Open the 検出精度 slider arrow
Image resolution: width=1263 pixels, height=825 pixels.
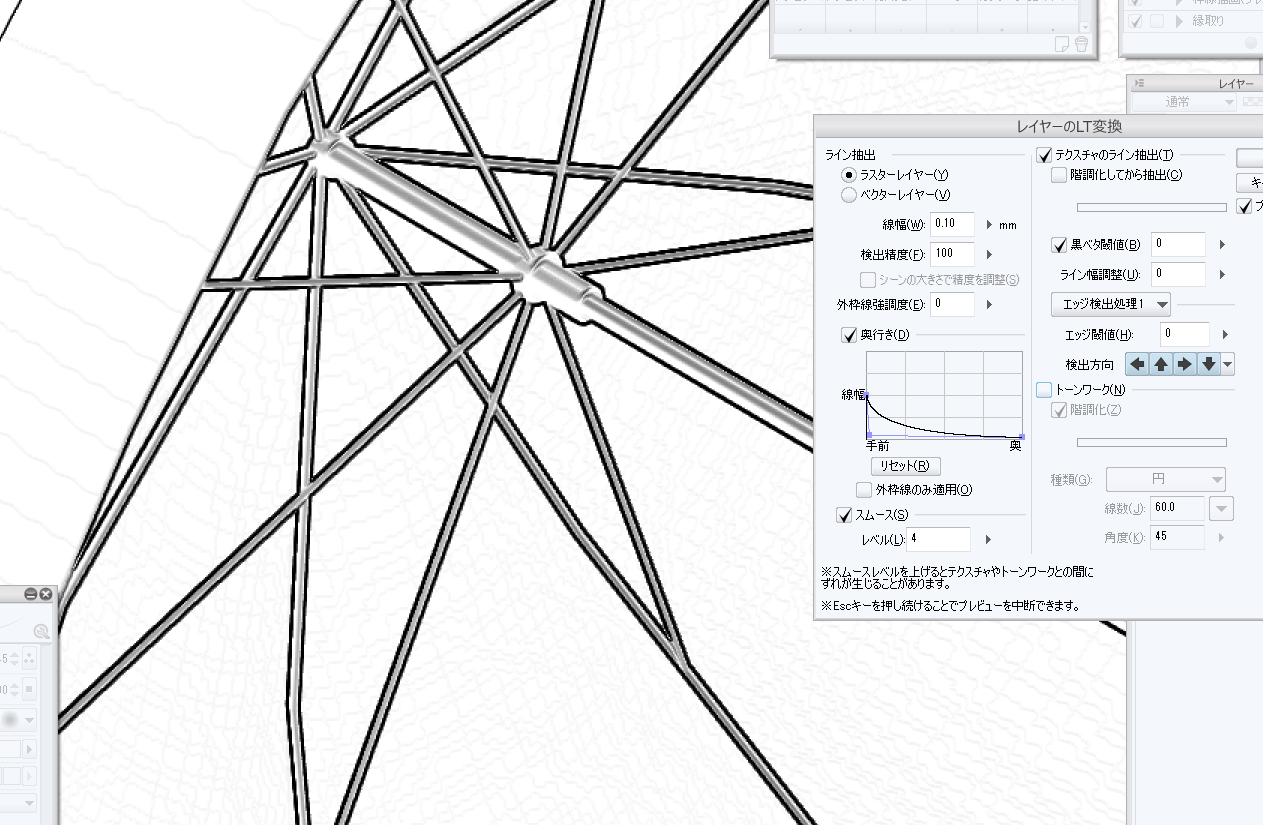coord(989,255)
